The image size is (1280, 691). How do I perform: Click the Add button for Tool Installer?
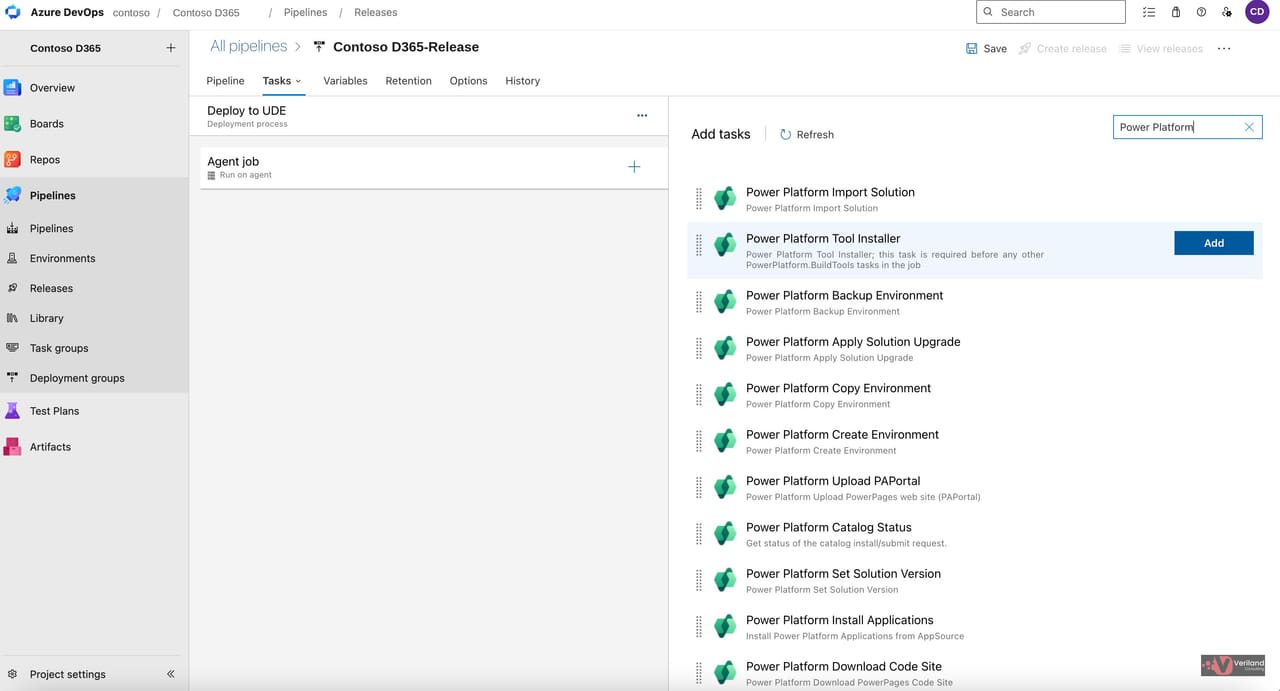1213,243
